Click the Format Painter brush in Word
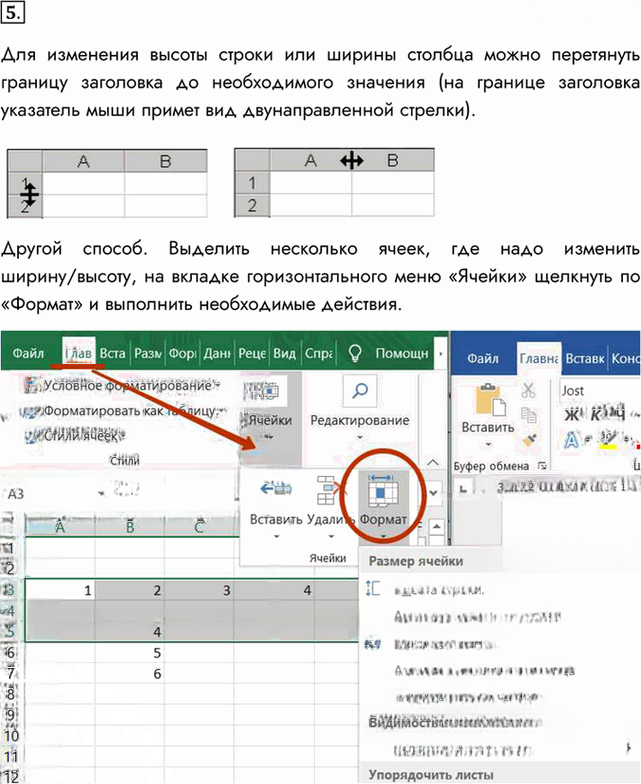641x784 pixels. pos(529,440)
